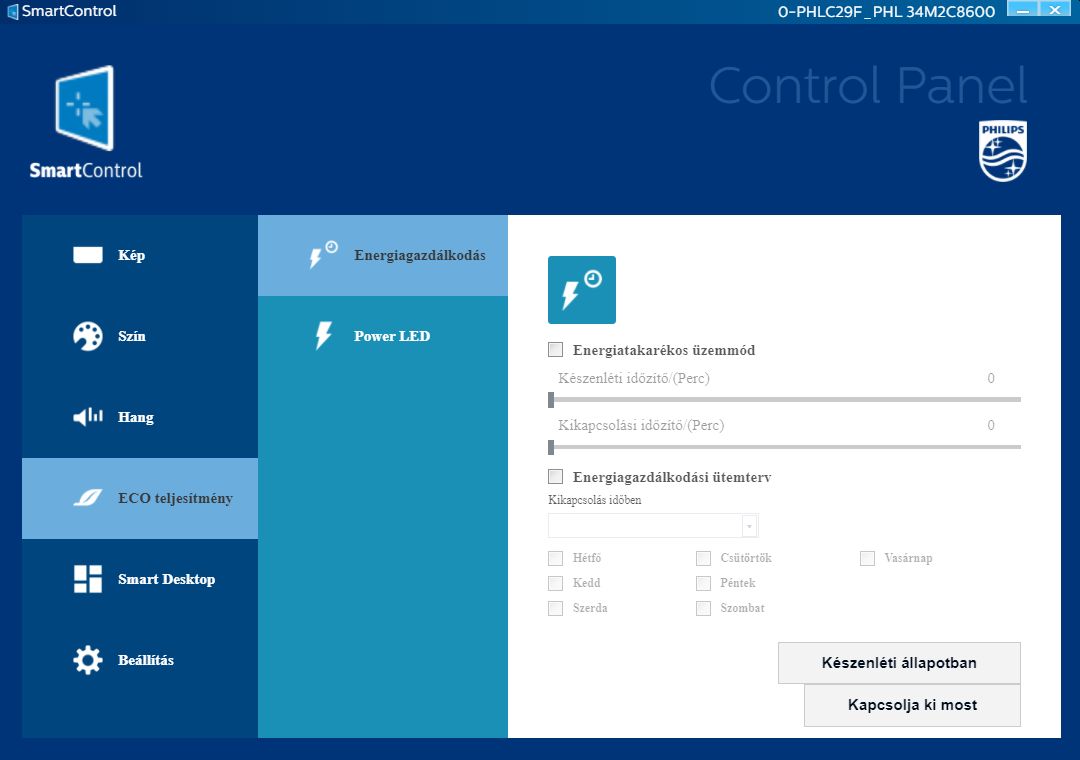Open the Beállítás menu section

pyautogui.click(x=140, y=660)
